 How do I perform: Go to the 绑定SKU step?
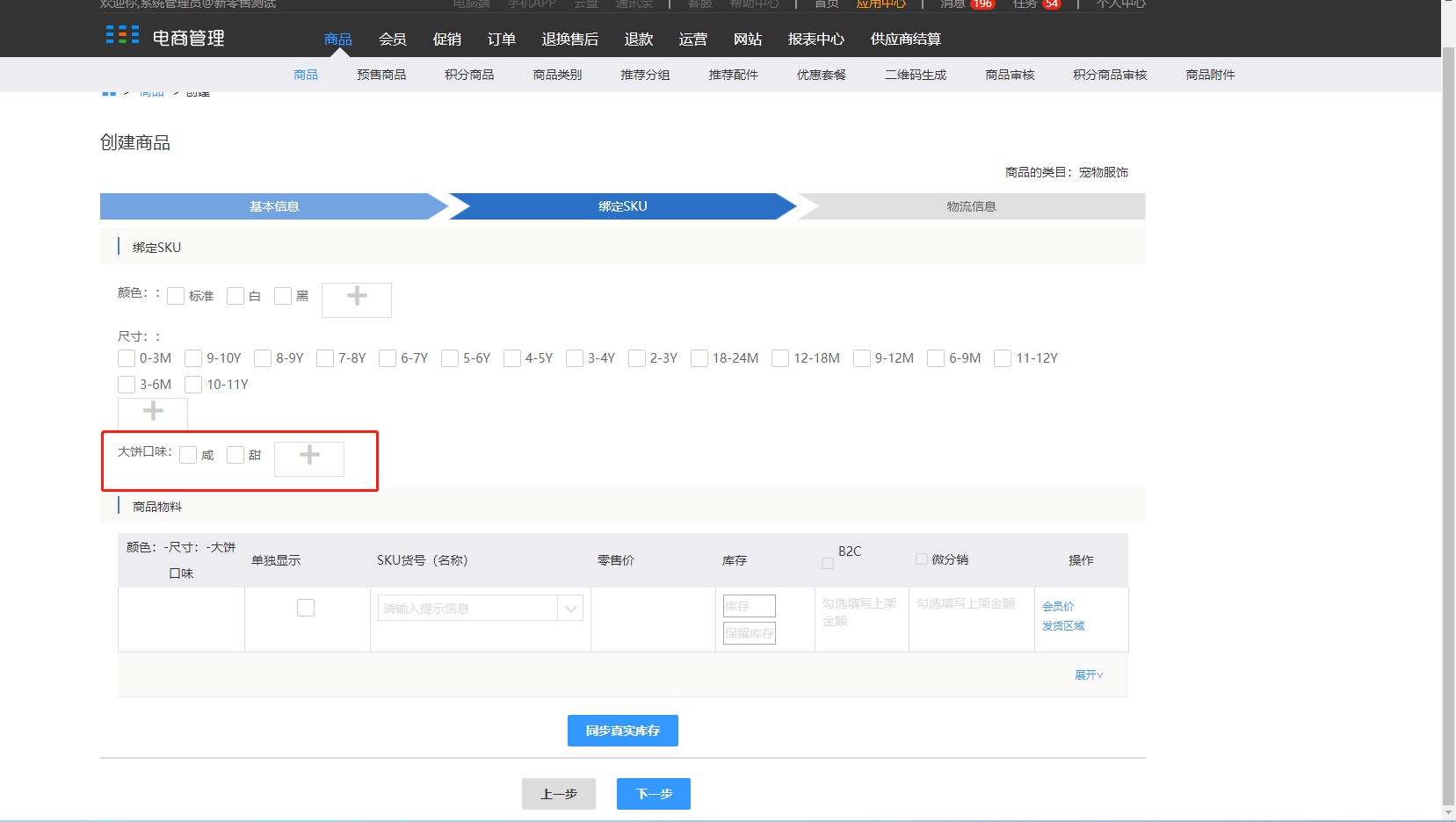[x=623, y=206]
